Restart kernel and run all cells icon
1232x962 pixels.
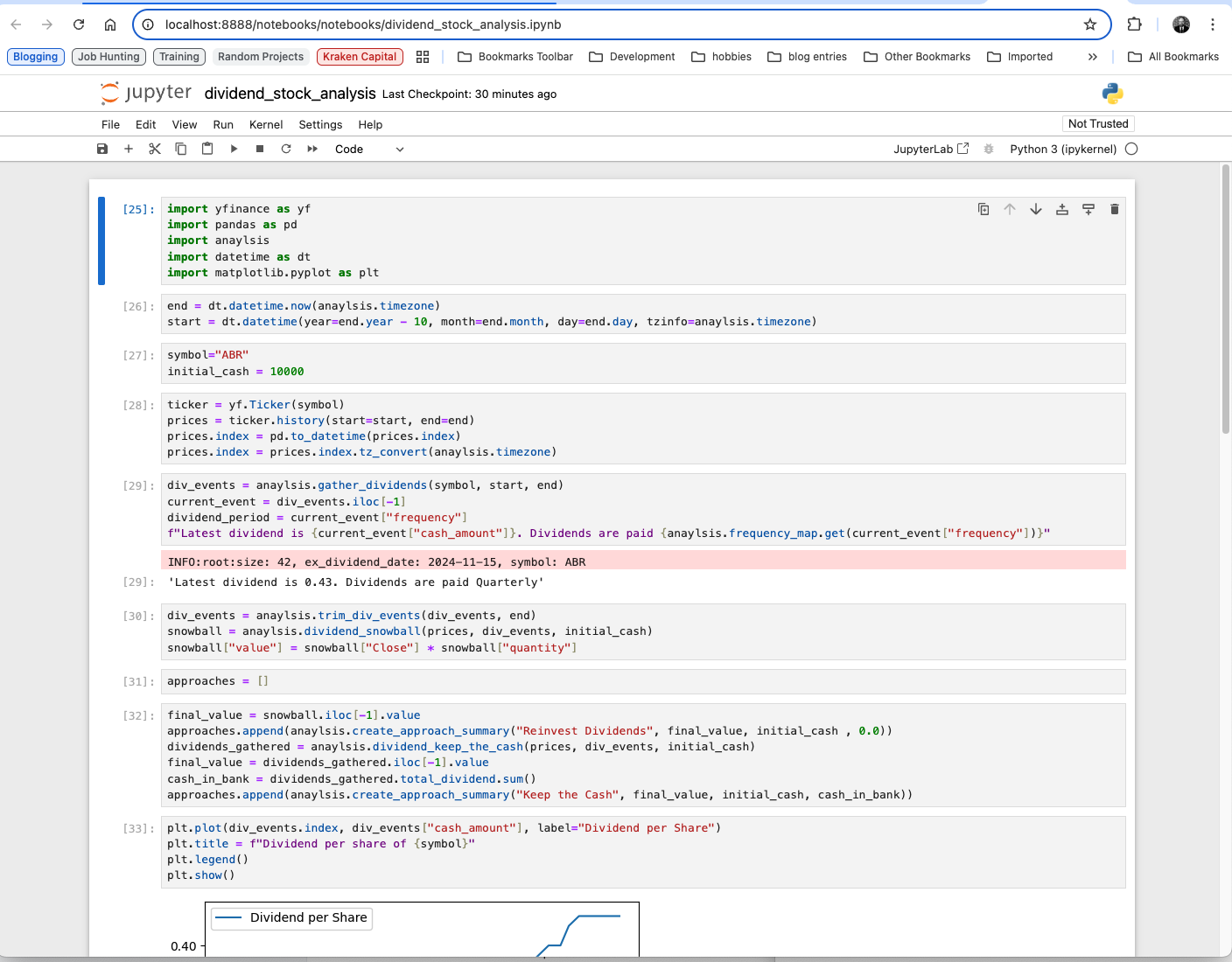click(312, 149)
